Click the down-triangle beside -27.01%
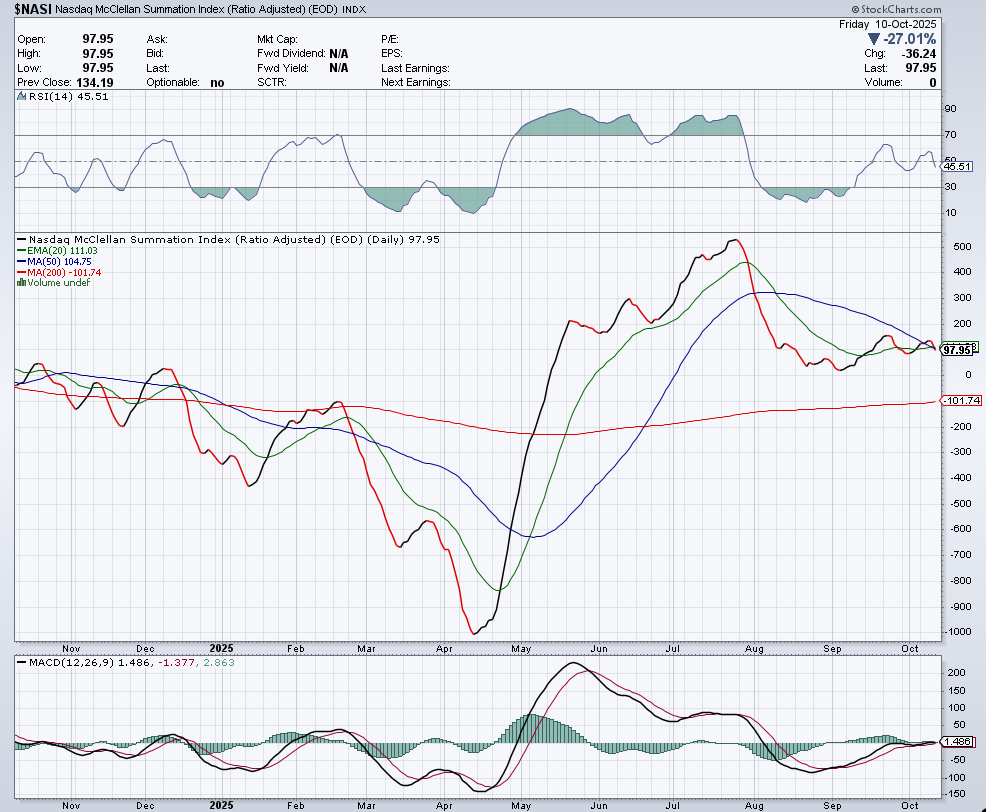Viewport: 986px width, 812px height. pos(873,39)
